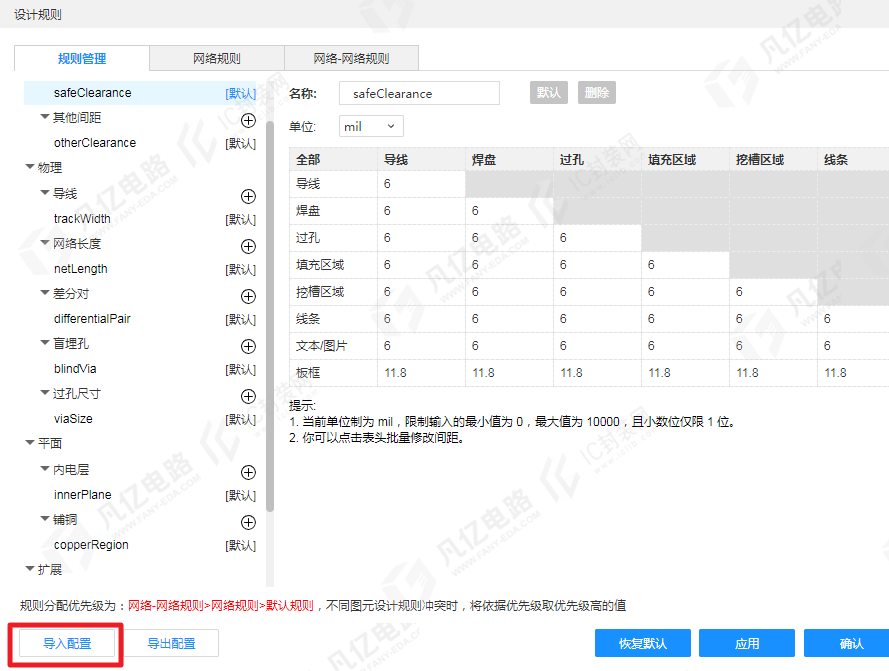Collapse the 物理 category
This screenshot has height=671, width=889.
click(30, 167)
